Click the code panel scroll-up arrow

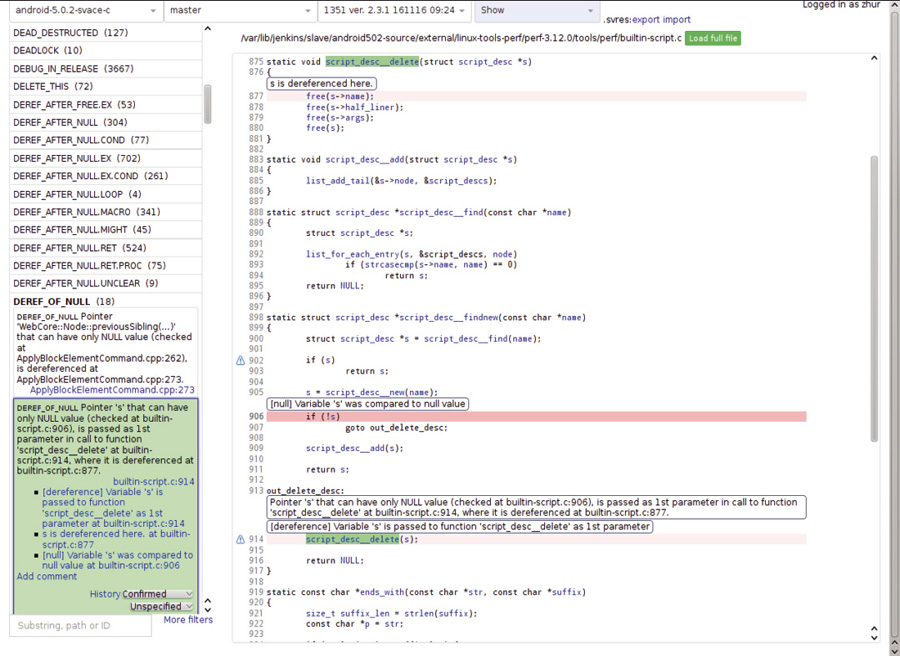tap(874, 58)
